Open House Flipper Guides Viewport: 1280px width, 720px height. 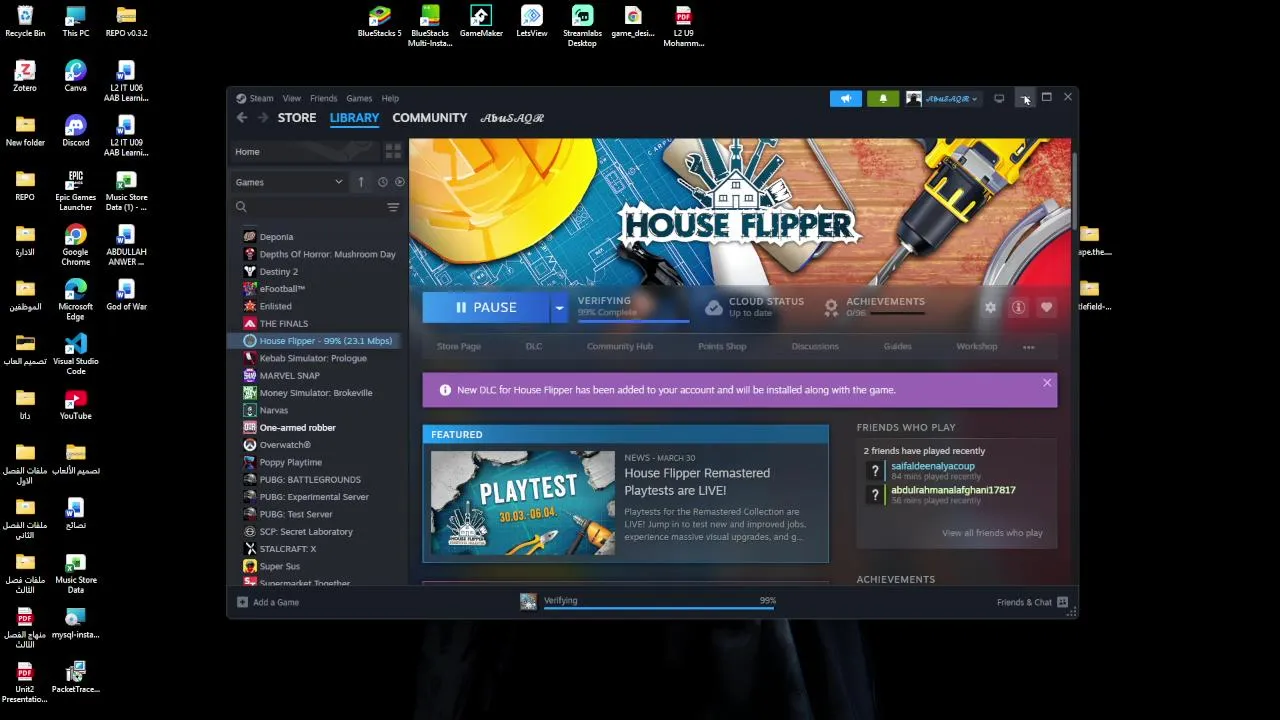pos(897,346)
